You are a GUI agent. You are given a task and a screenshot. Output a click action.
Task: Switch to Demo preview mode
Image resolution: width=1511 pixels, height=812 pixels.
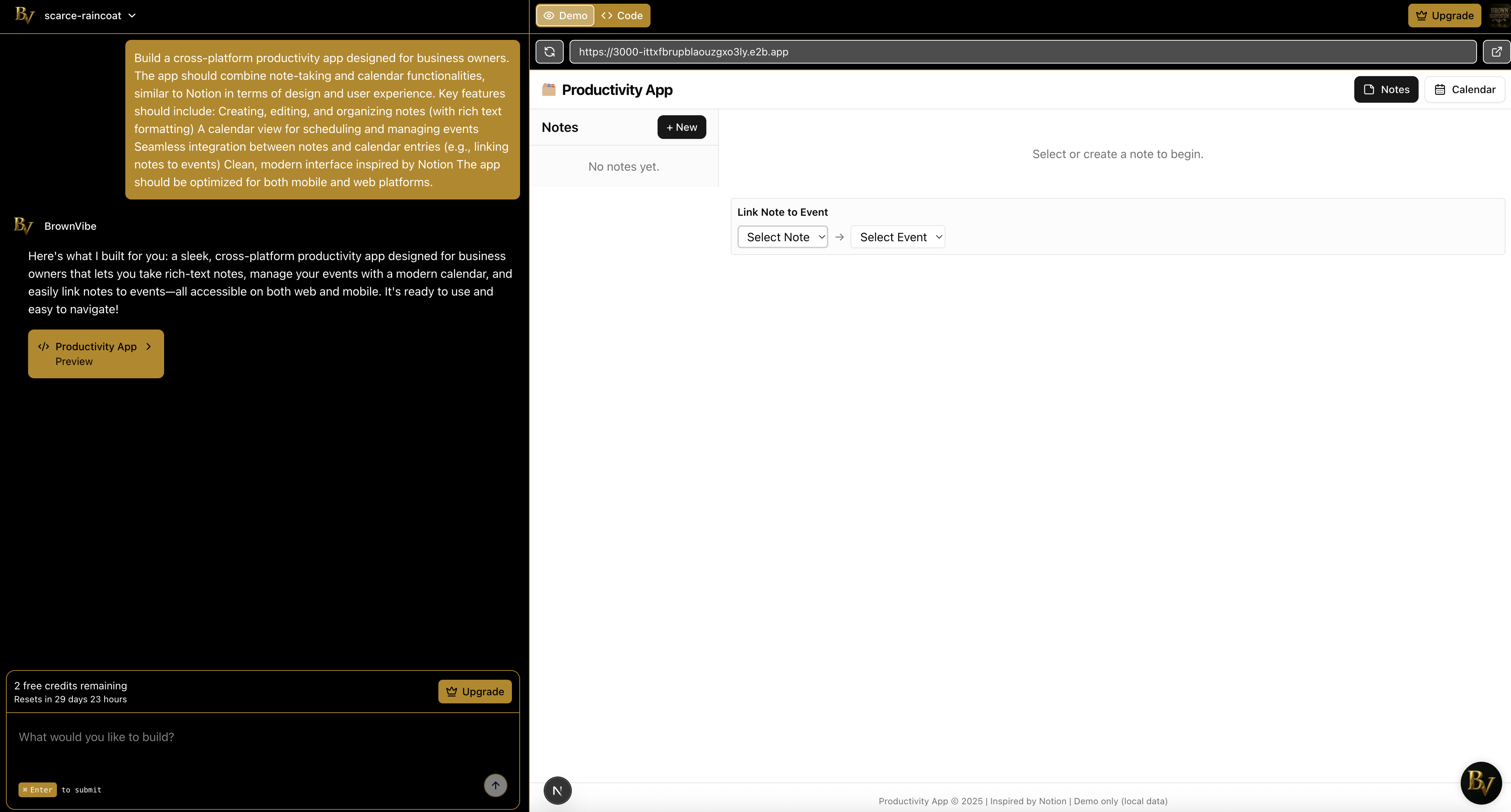click(x=565, y=16)
